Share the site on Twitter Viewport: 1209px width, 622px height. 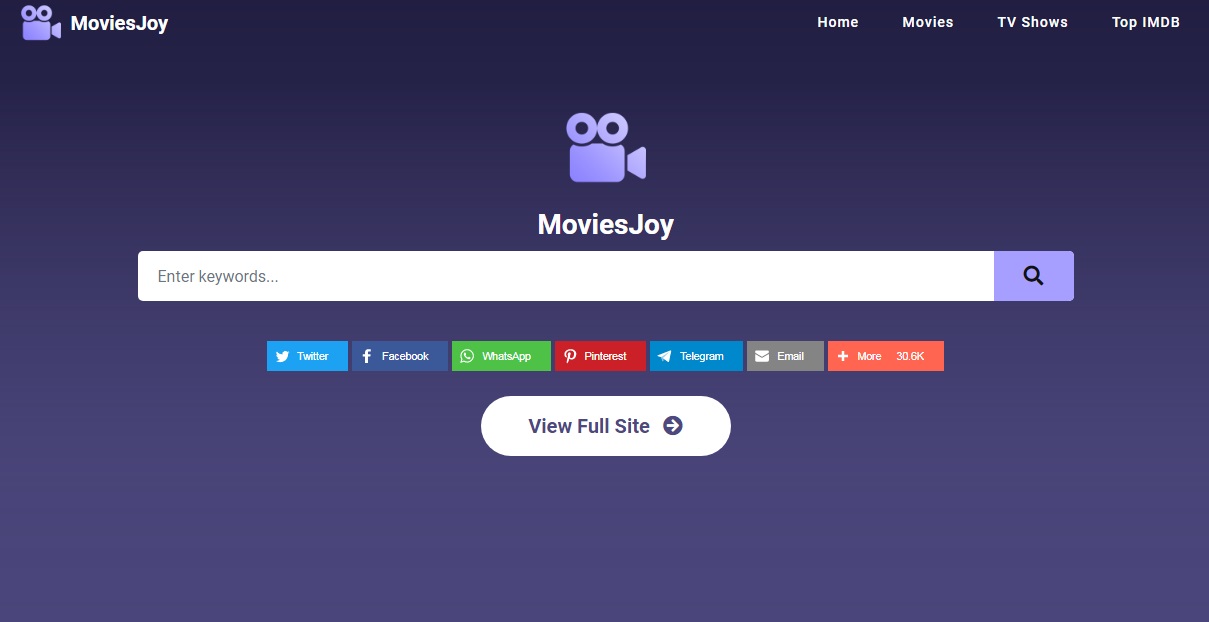307,356
